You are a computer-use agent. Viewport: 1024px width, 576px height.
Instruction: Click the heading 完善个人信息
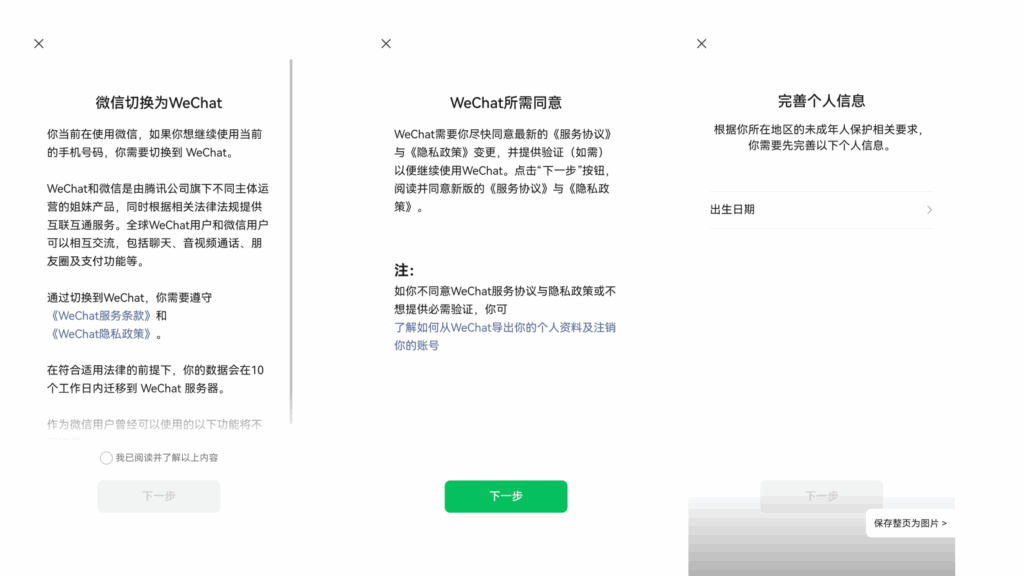(821, 101)
